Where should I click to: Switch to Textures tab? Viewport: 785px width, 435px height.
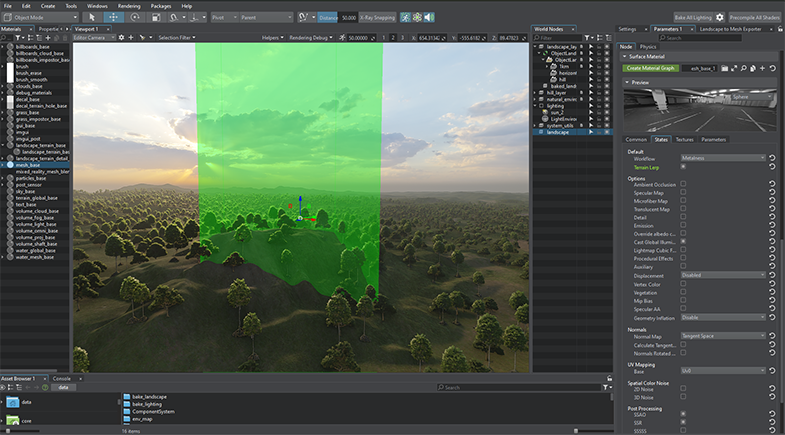coord(684,140)
